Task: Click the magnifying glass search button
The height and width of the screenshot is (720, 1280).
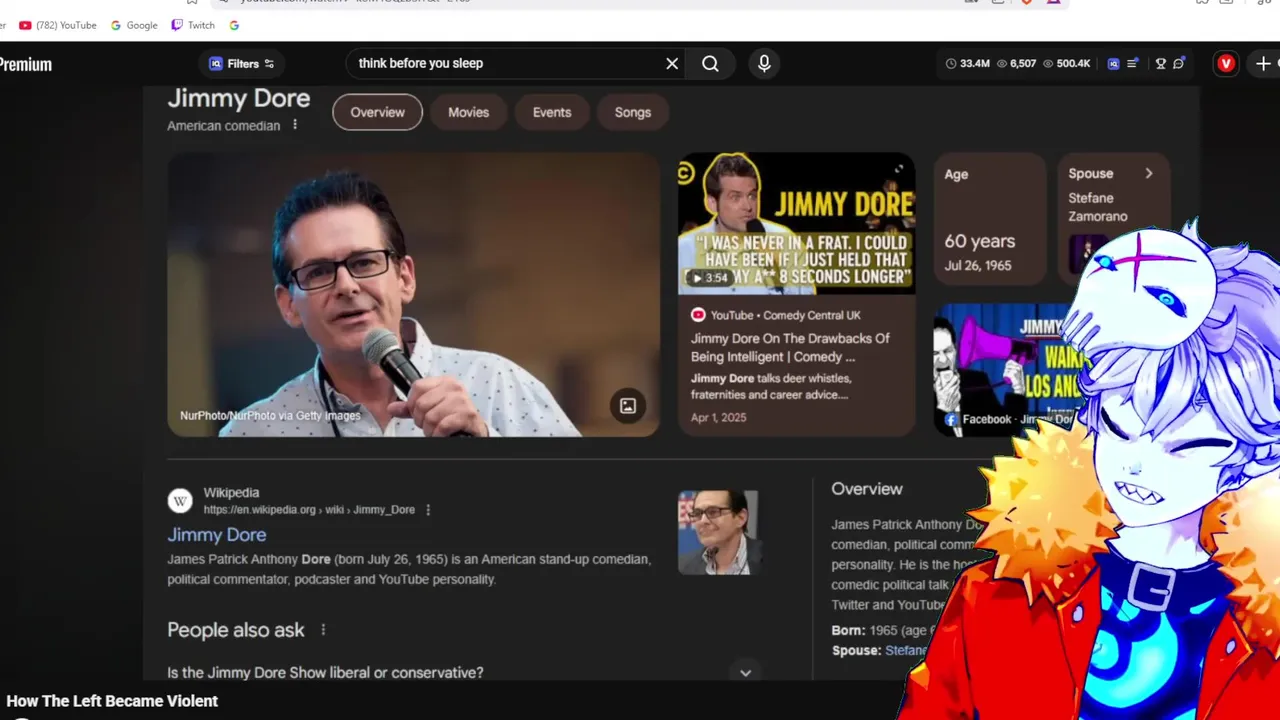Action: click(x=710, y=63)
